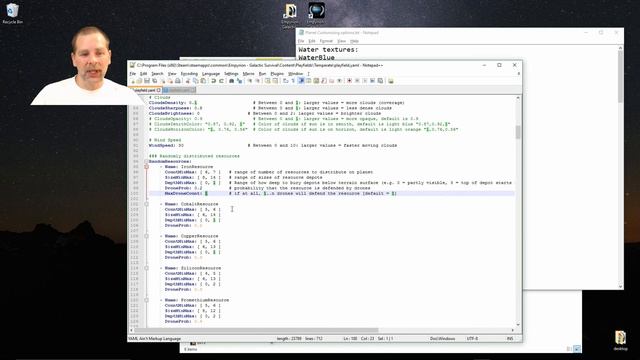Open Function List from toolbar icon
640x360 pixels.
tap(324, 81)
